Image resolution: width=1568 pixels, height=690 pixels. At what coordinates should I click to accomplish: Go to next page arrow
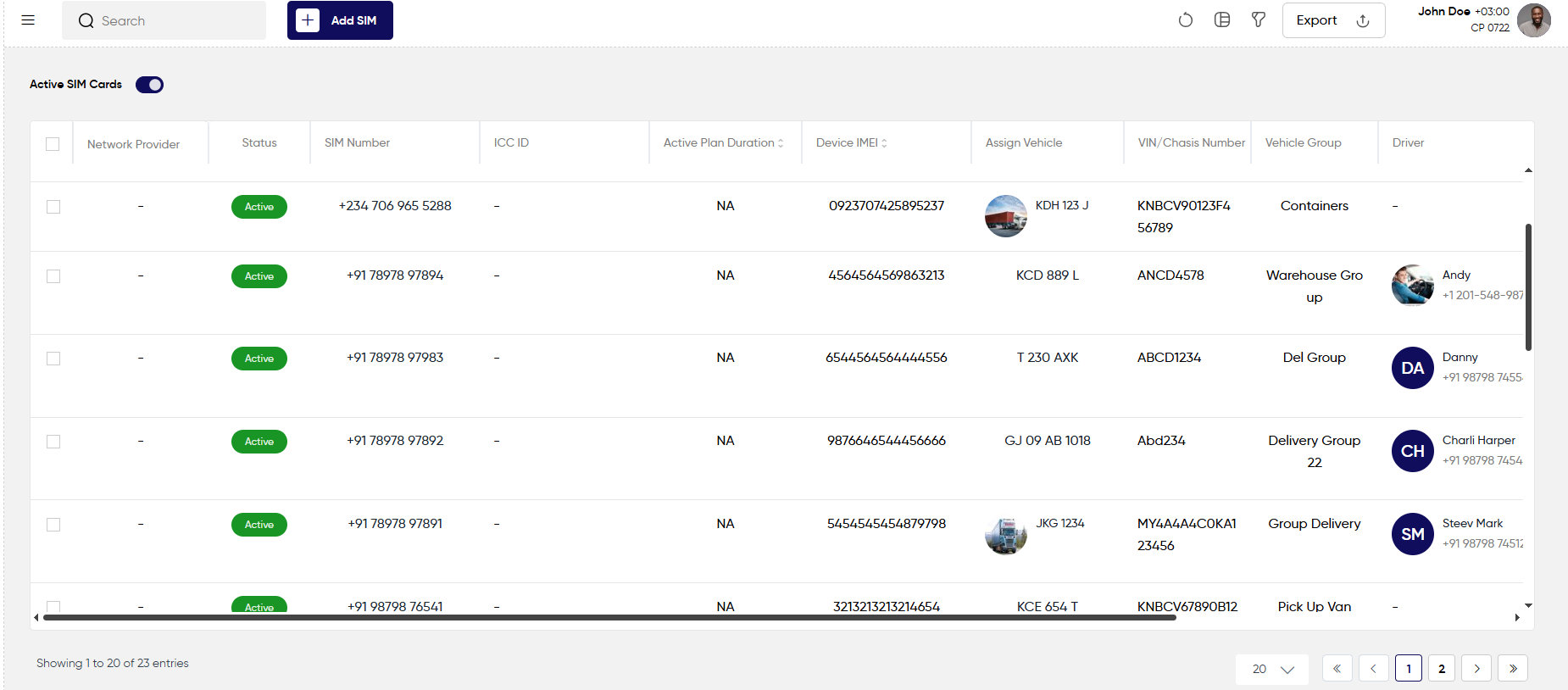tap(1476, 669)
